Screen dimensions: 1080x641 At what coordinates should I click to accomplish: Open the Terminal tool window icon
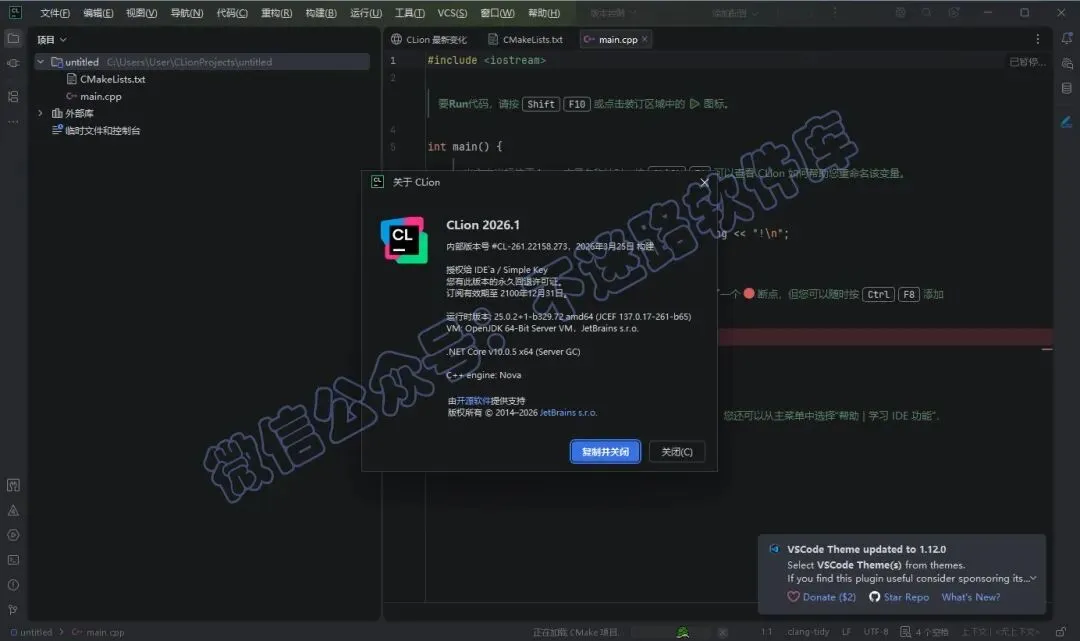tap(13, 560)
